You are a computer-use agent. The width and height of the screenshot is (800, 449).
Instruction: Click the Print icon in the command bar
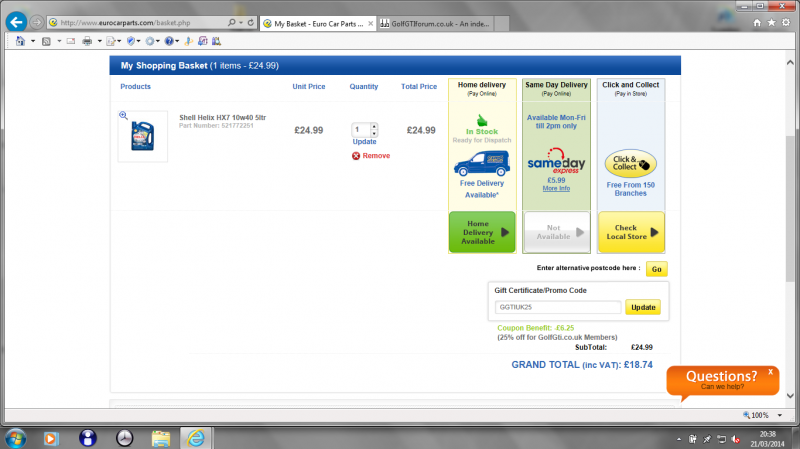tap(86, 41)
